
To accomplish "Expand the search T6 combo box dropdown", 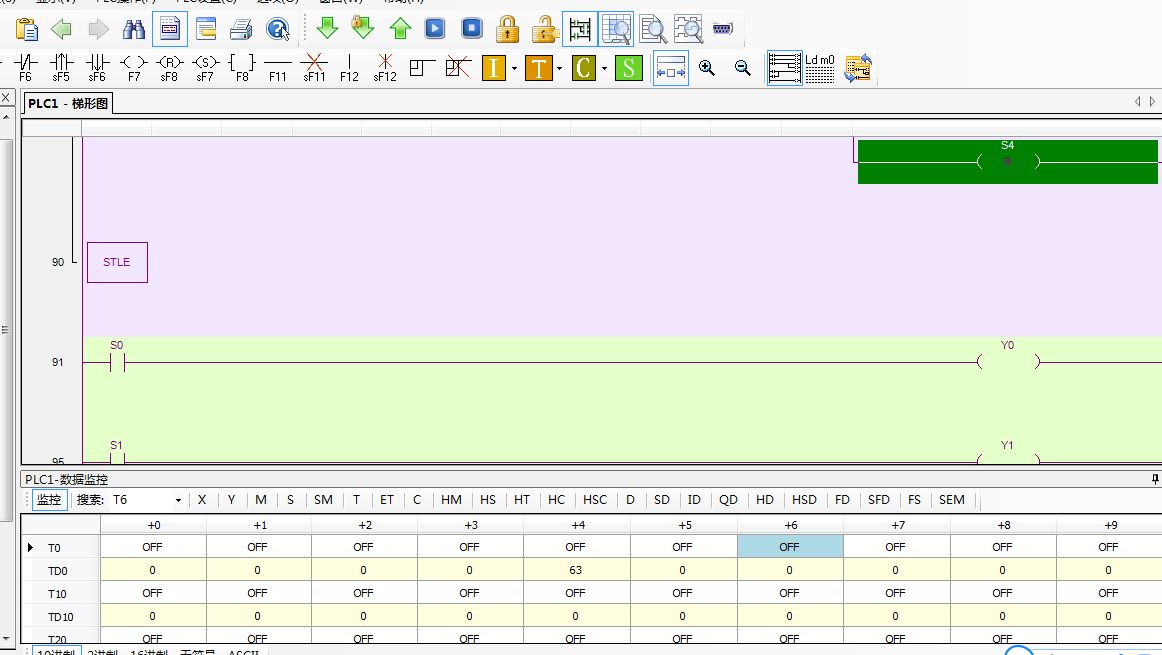I will 178,500.
